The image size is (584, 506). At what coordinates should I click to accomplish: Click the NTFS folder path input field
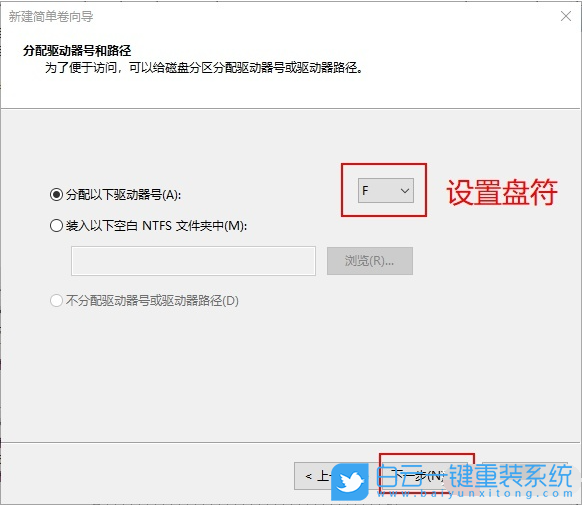pyautogui.click(x=193, y=261)
